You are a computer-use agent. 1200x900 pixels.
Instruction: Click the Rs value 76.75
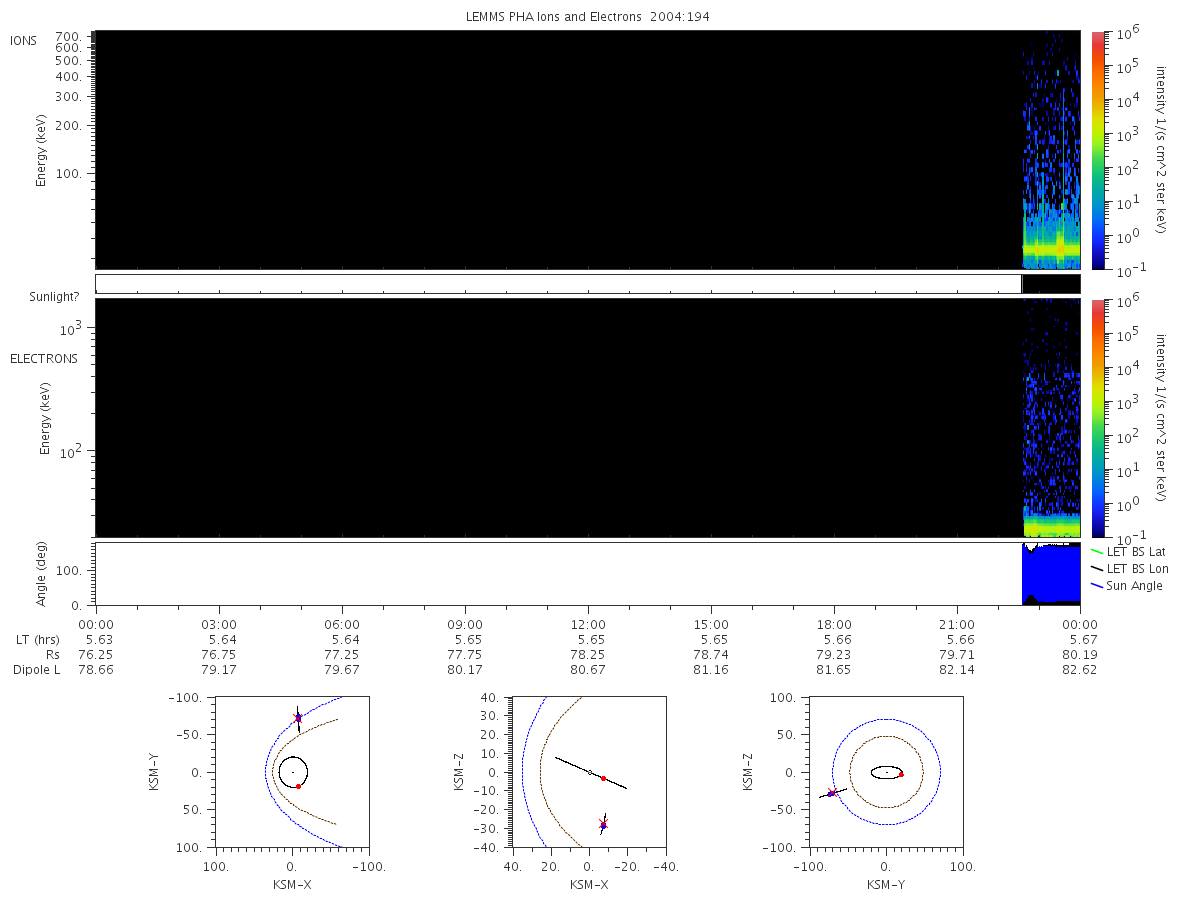(219, 655)
